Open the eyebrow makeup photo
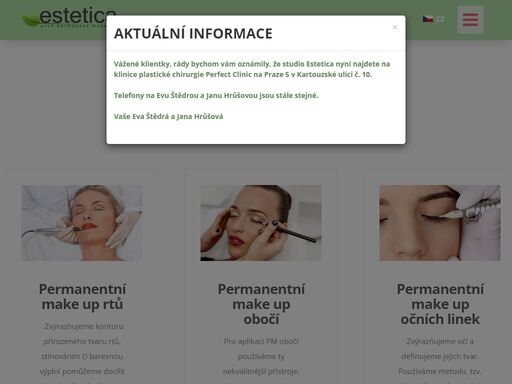This screenshot has width=512, height=384. click(x=261, y=223)
